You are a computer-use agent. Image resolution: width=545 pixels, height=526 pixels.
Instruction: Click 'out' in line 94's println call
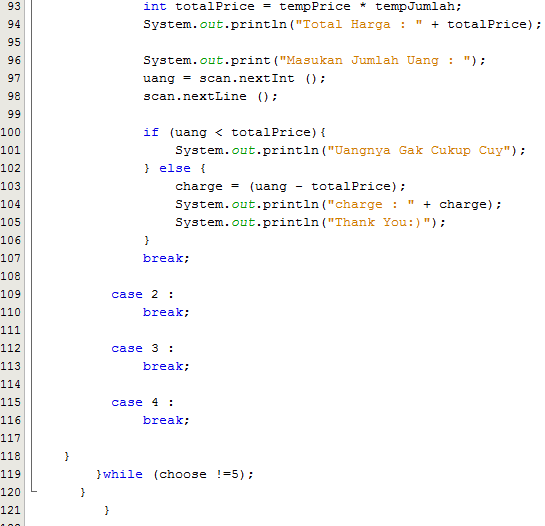(x=211, y=24)
